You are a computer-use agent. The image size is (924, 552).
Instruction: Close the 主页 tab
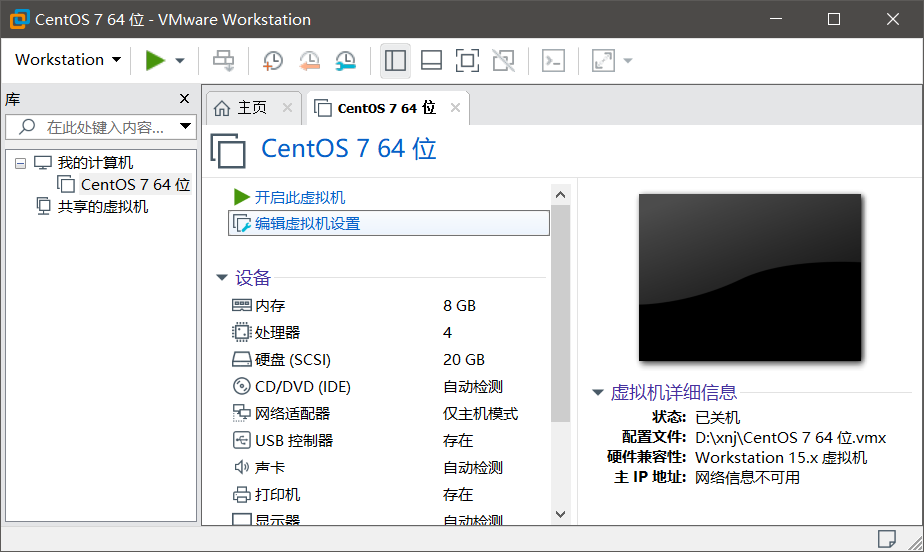coord(287,108)
